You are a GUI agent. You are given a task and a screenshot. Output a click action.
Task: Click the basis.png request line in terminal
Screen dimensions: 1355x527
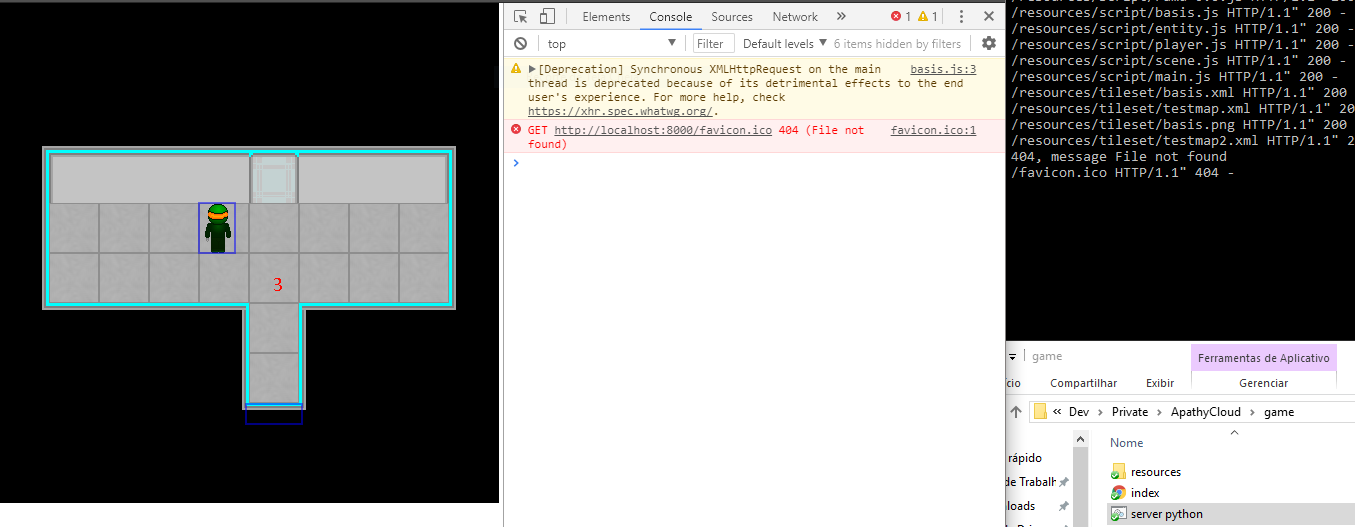[1179, 125]
